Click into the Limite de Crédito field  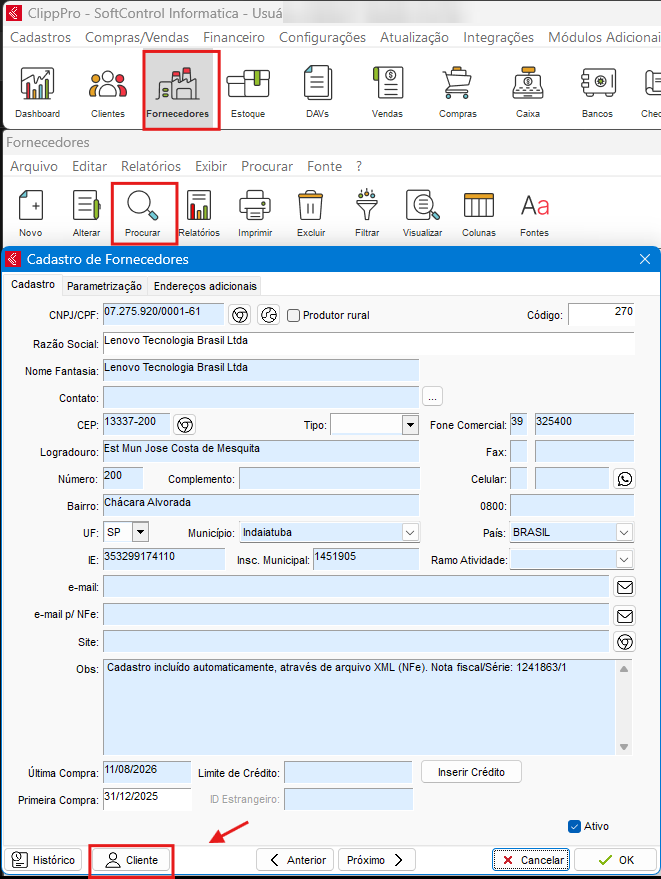point(348,772)
